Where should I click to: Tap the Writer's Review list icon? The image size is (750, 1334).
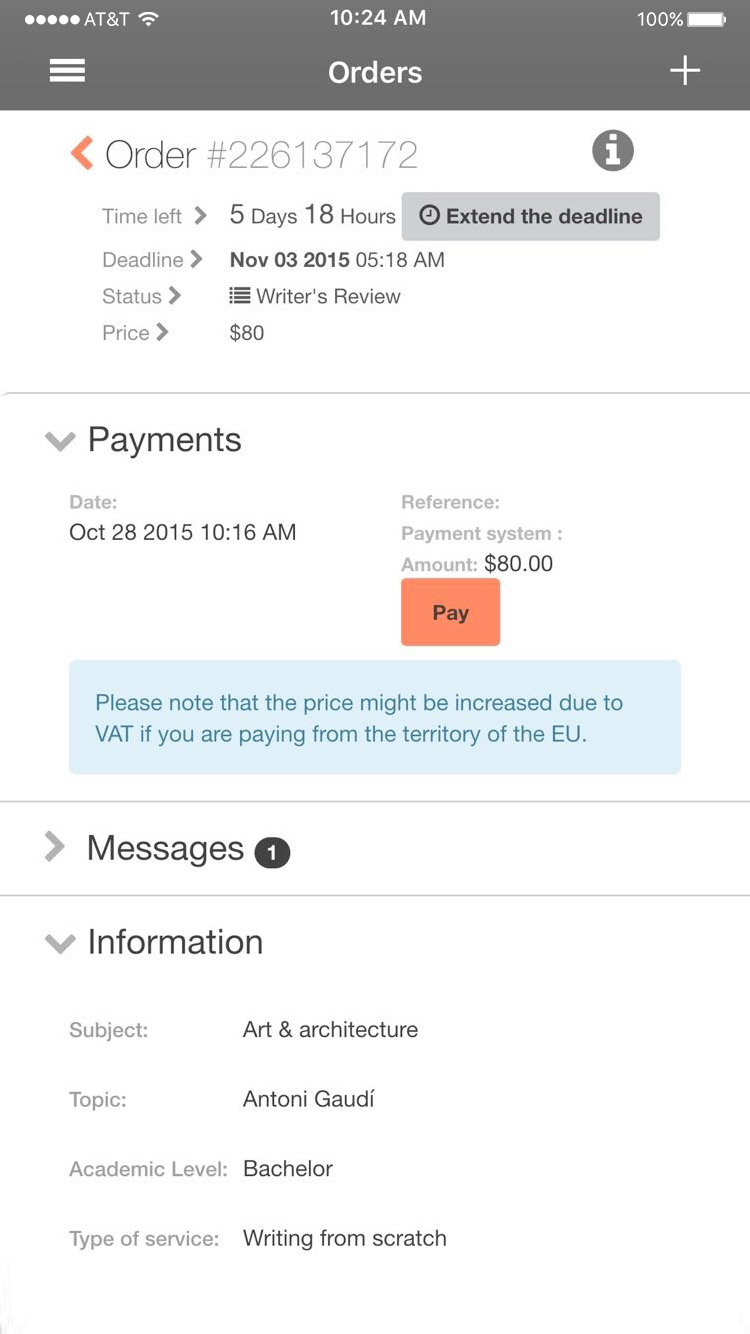tap(239, 296)
